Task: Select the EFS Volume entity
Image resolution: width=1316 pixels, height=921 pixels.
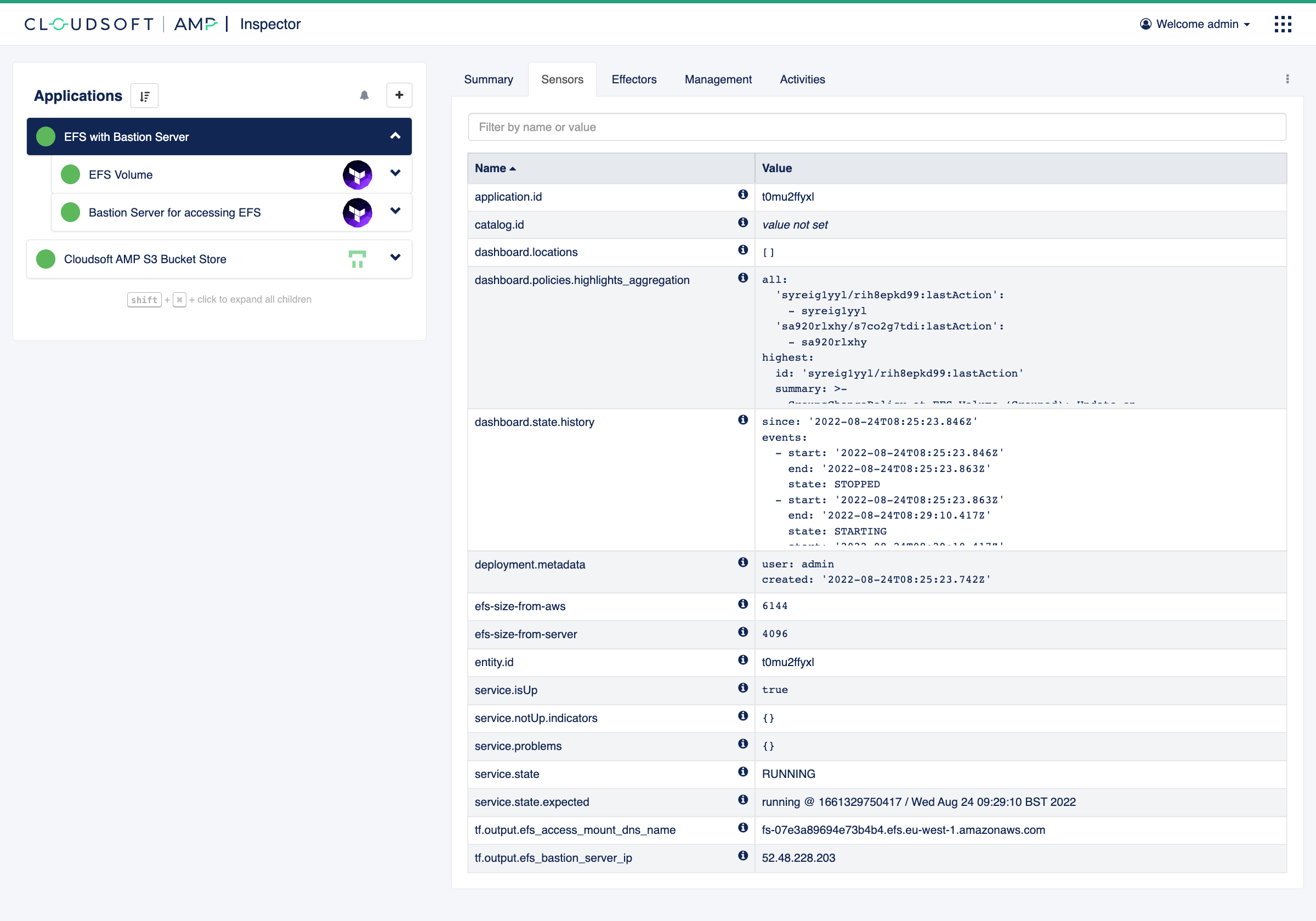Action: pos(231,174)
